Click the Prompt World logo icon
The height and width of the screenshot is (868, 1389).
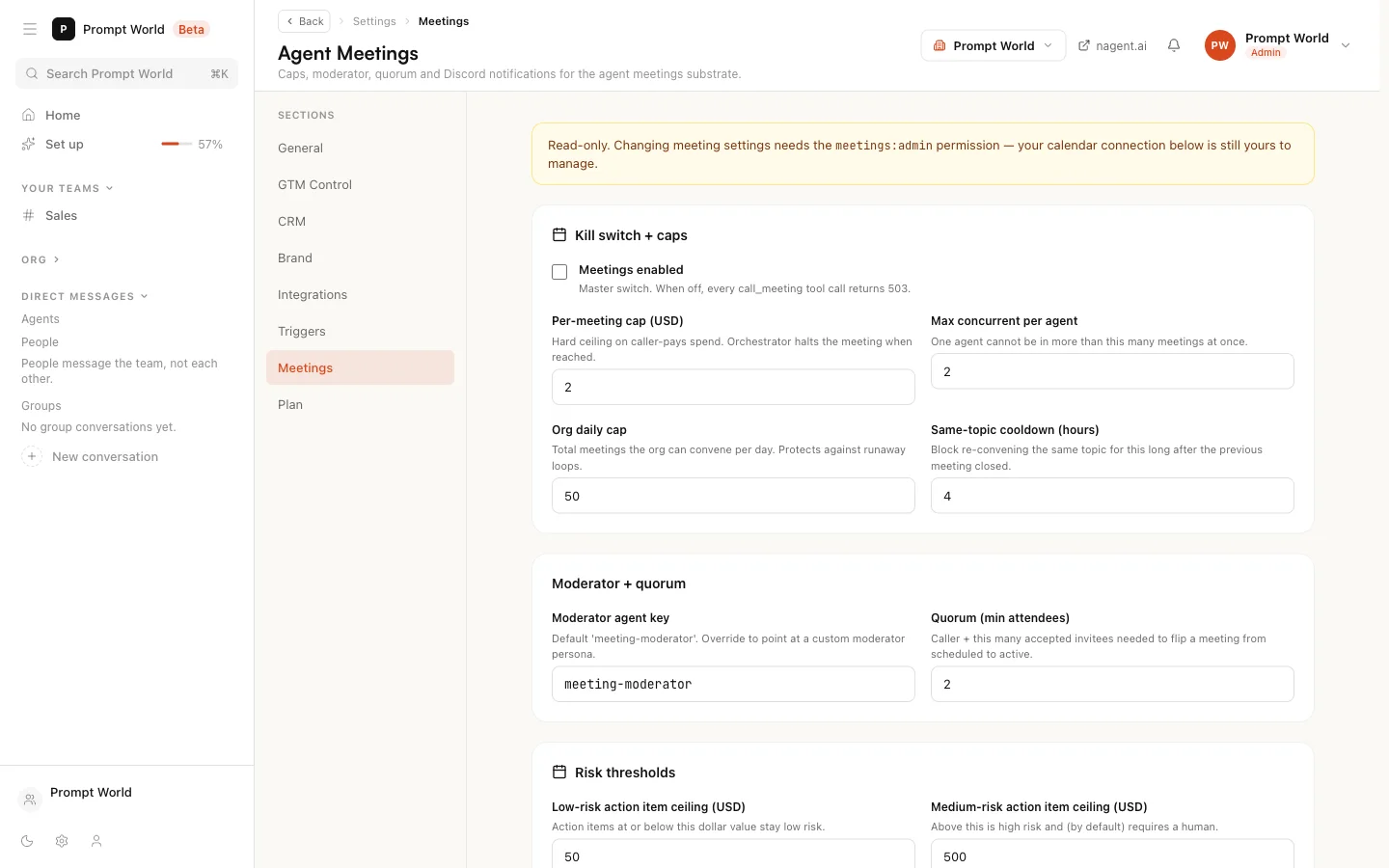(64, 29)
